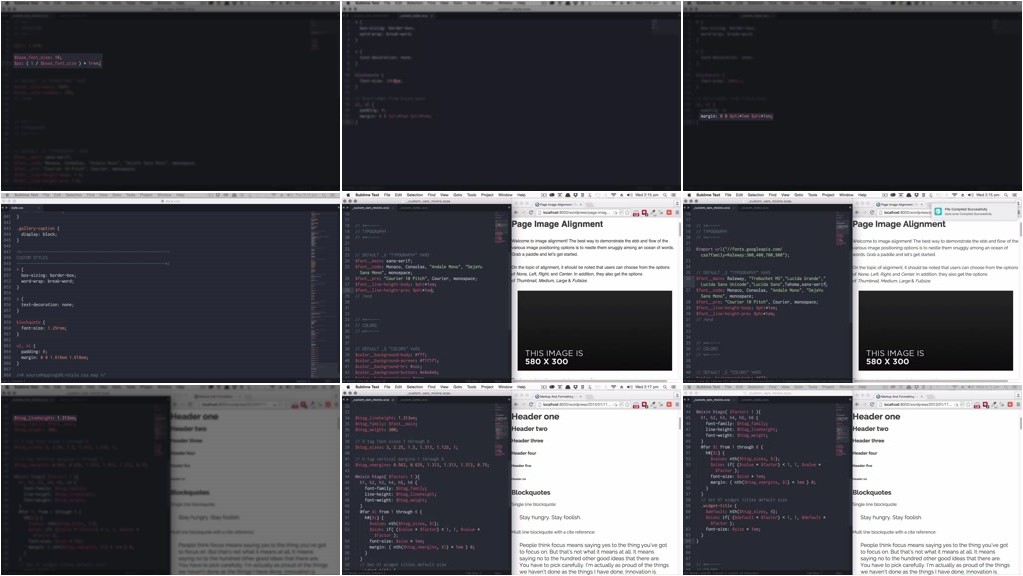Screen dimensions: 1023x576
Task: Click Blockquotes heading beside widget-title code
Action: click(872, 493)
